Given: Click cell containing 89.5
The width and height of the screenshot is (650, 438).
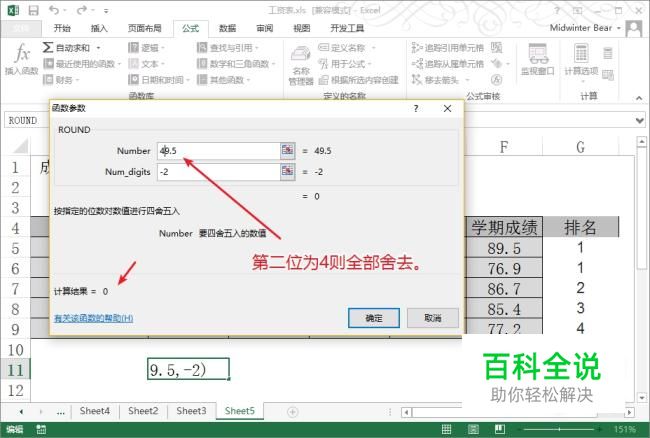Looking at the screenshot, I should coord(504,248).
